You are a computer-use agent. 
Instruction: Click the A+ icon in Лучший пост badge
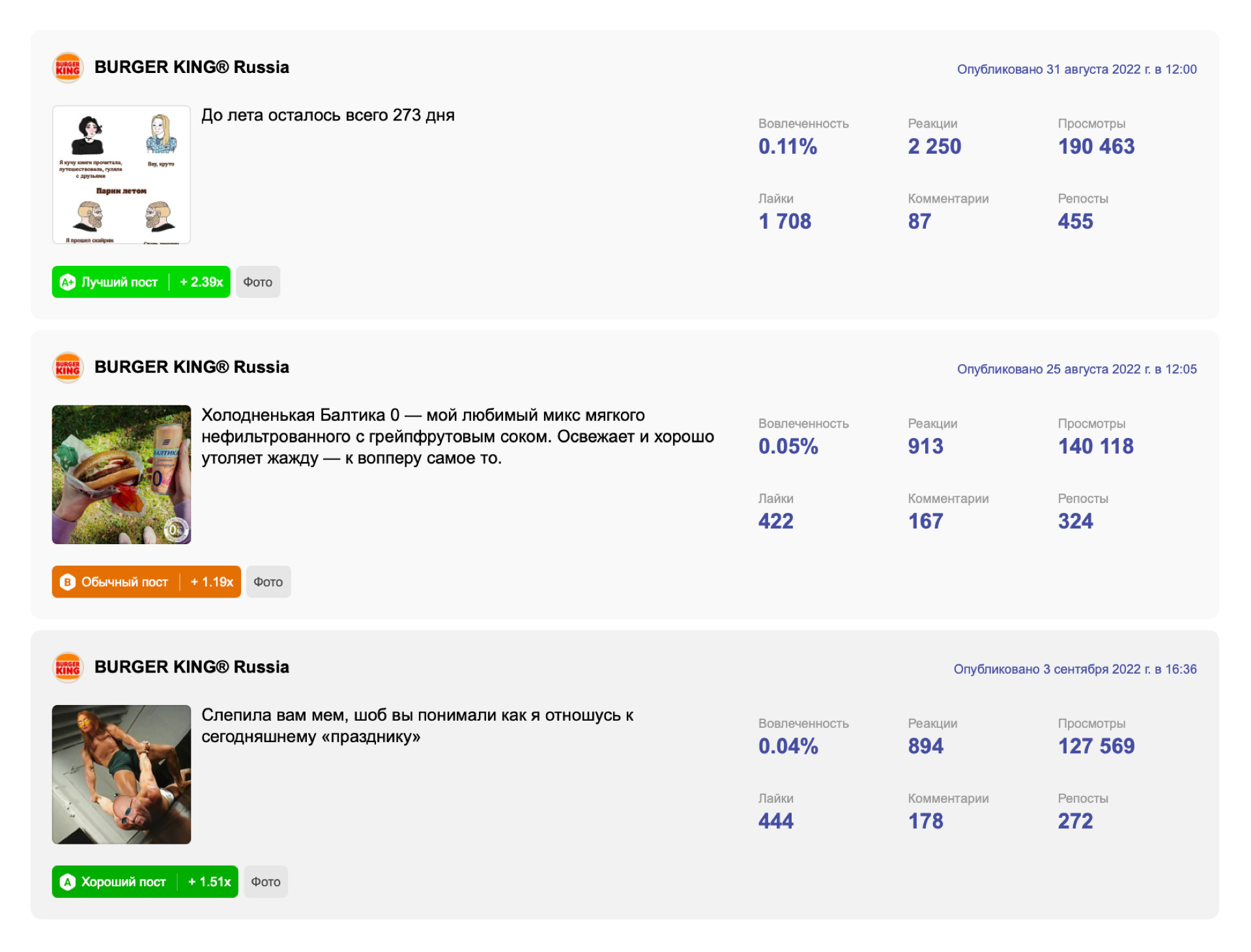pos(67,282)
